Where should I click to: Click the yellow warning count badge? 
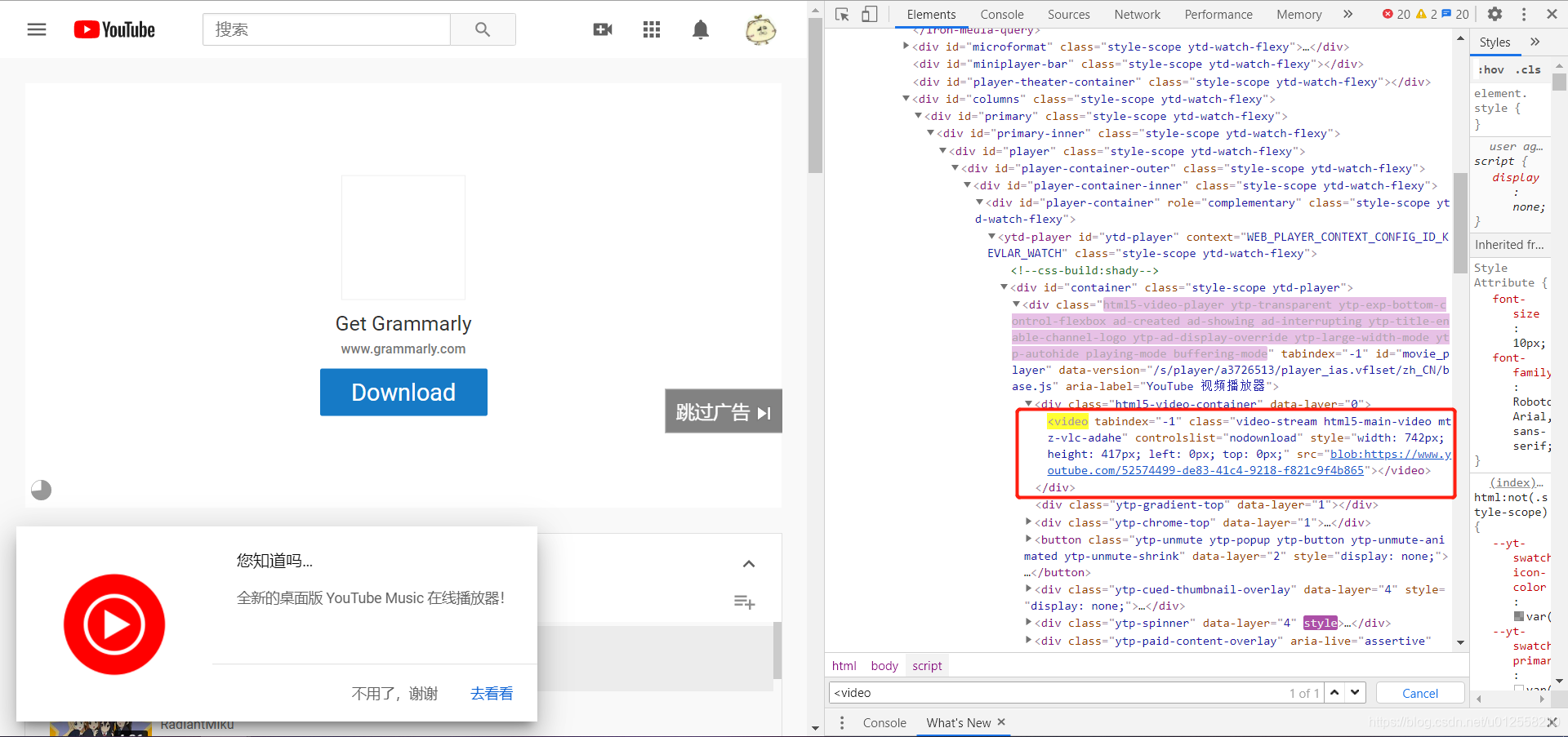1426,14
